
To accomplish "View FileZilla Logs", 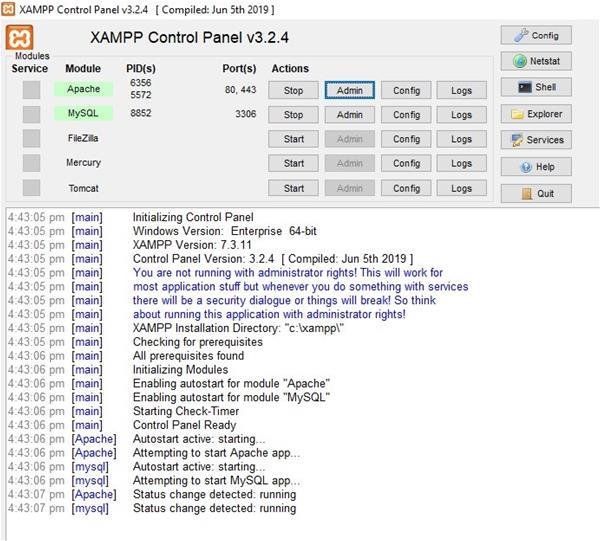I will tap(461, 139).
